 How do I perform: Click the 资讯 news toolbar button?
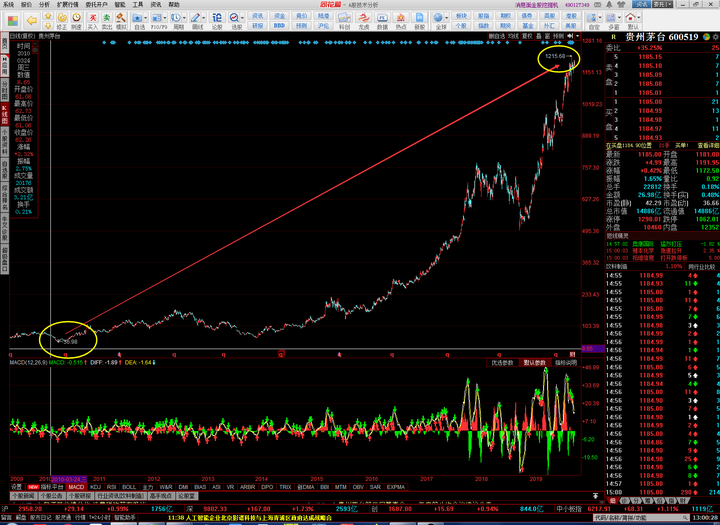tap(258, 16)
